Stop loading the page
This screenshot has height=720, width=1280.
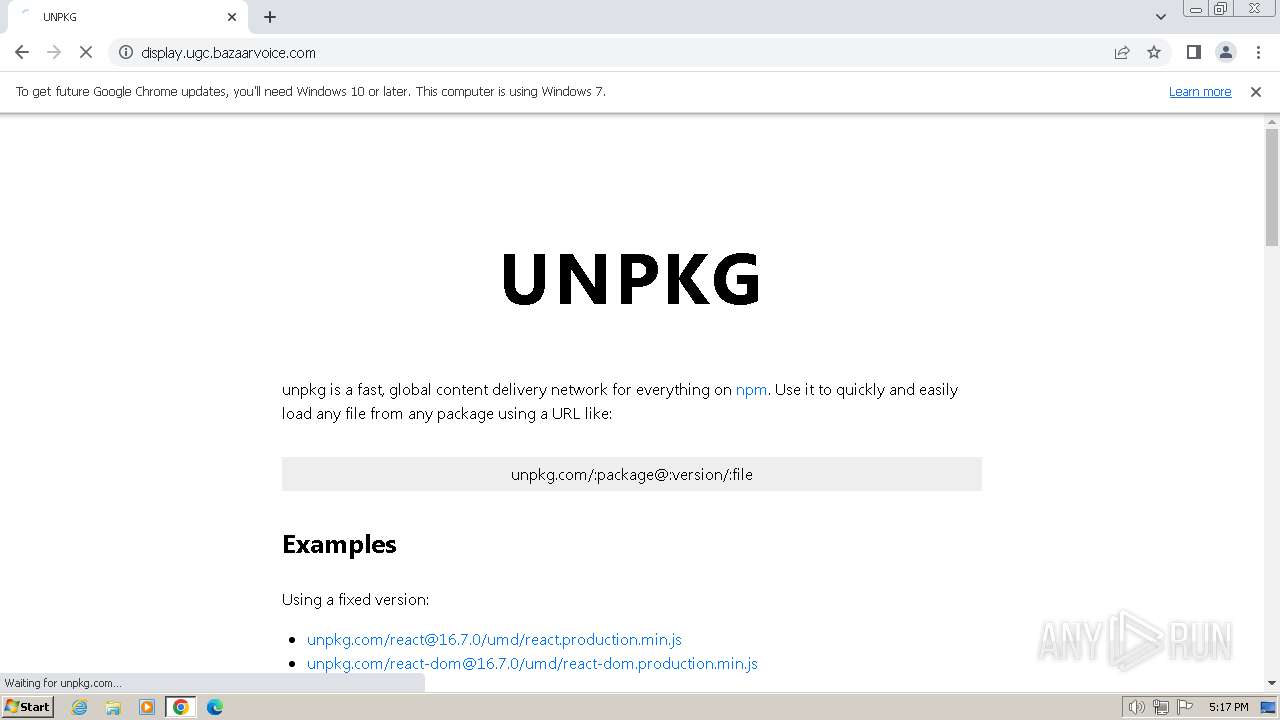(x=86, y=52)
